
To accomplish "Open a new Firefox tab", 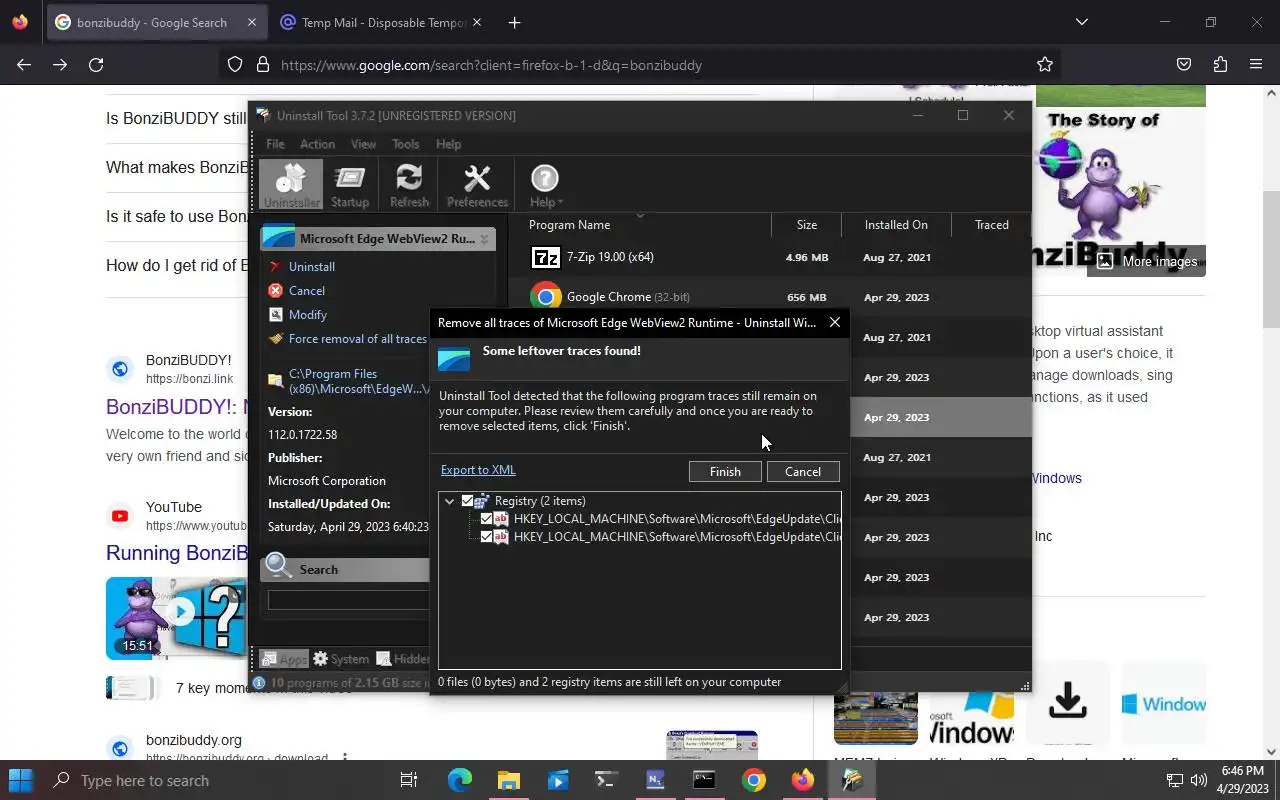I will [x=514, y=22].
